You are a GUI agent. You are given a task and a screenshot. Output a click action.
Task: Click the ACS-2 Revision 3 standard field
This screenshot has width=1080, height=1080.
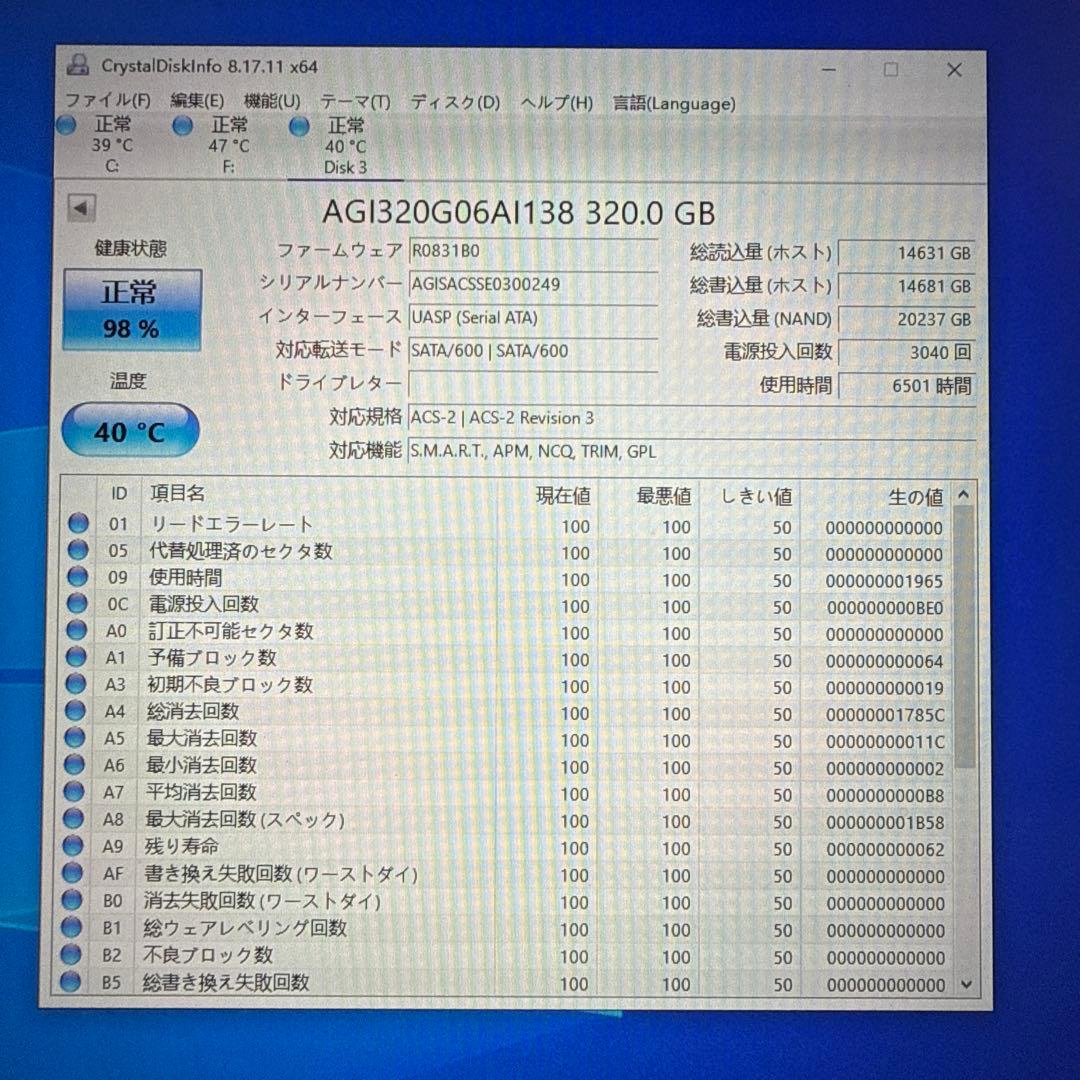692,417
